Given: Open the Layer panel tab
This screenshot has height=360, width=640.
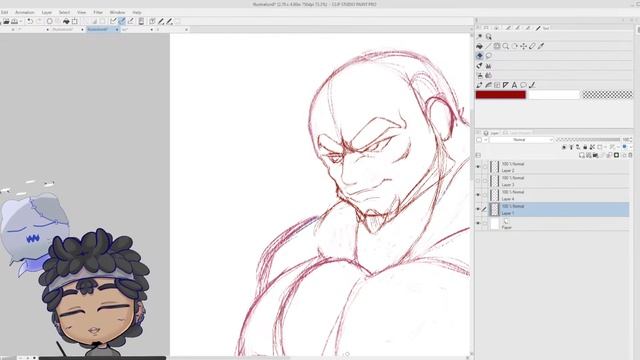Looking at the screenshot, I should [491, 133].
